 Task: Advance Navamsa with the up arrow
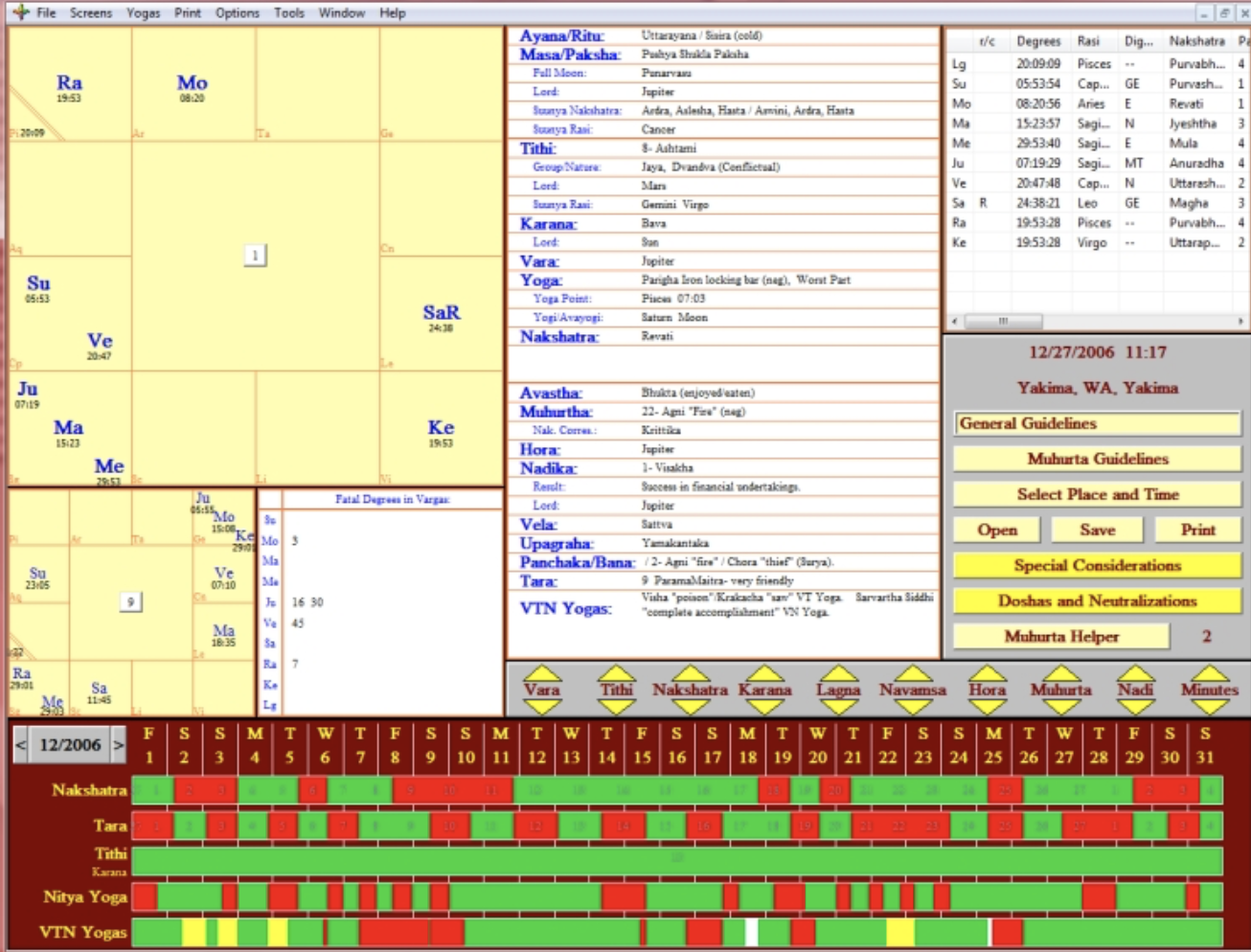[913, 672]
